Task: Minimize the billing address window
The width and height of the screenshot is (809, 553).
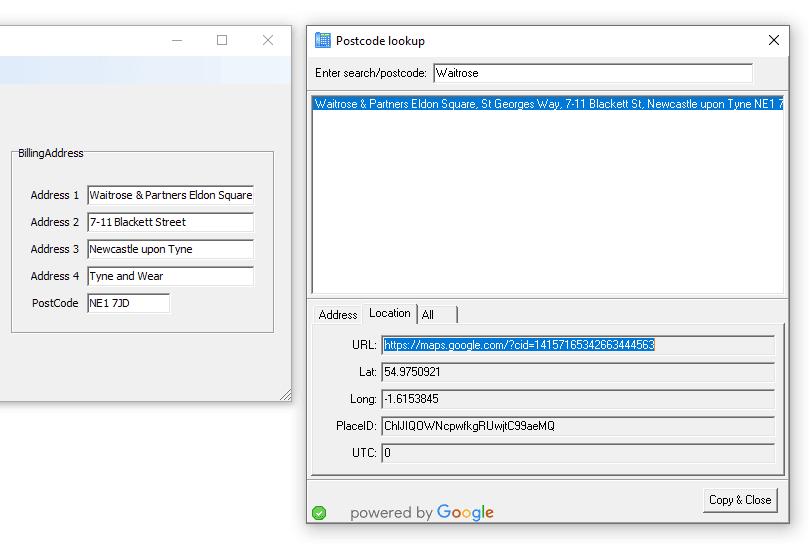Action: [x=177, y=40]
